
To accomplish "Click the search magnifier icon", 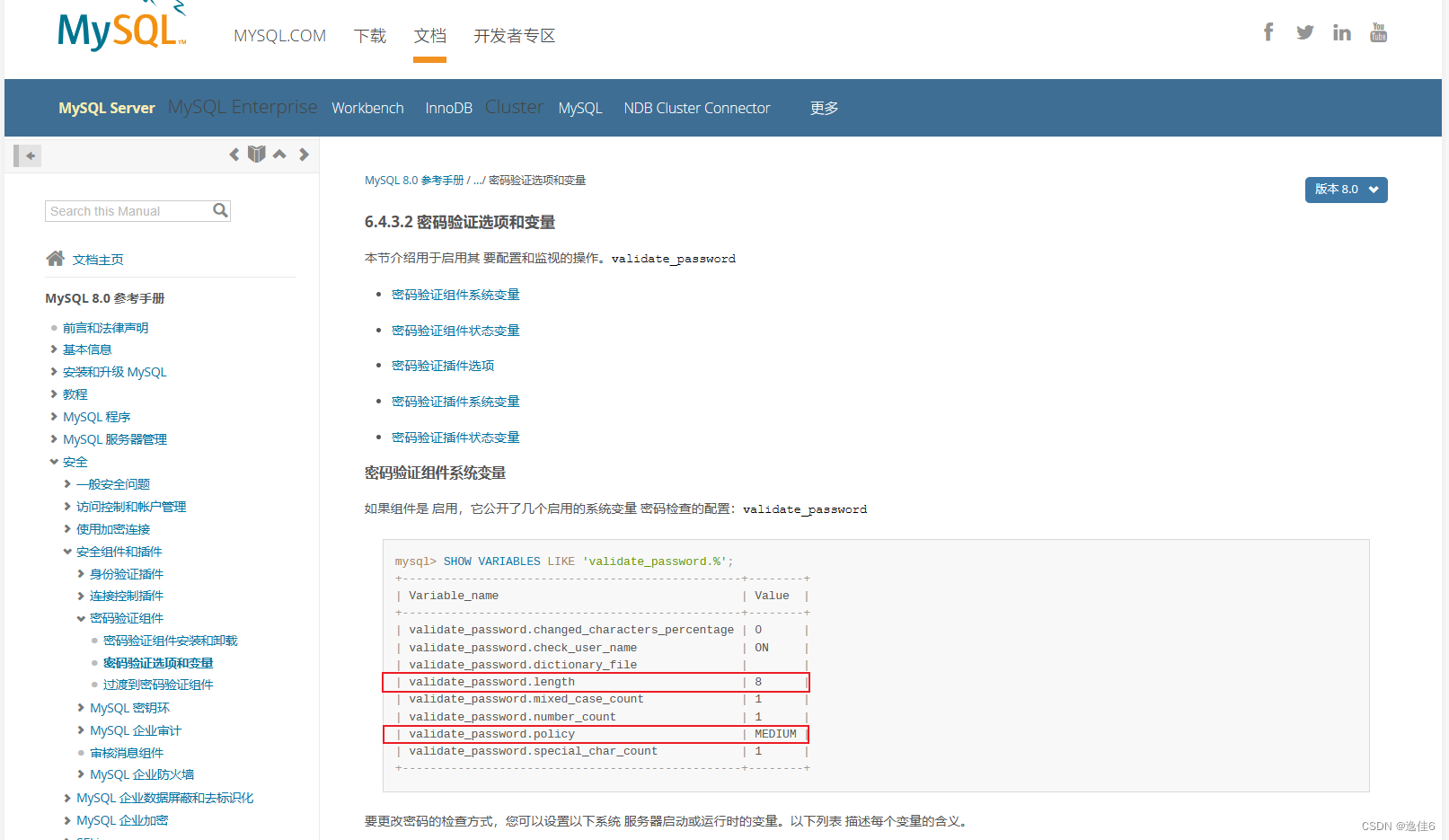I will 220,210.
